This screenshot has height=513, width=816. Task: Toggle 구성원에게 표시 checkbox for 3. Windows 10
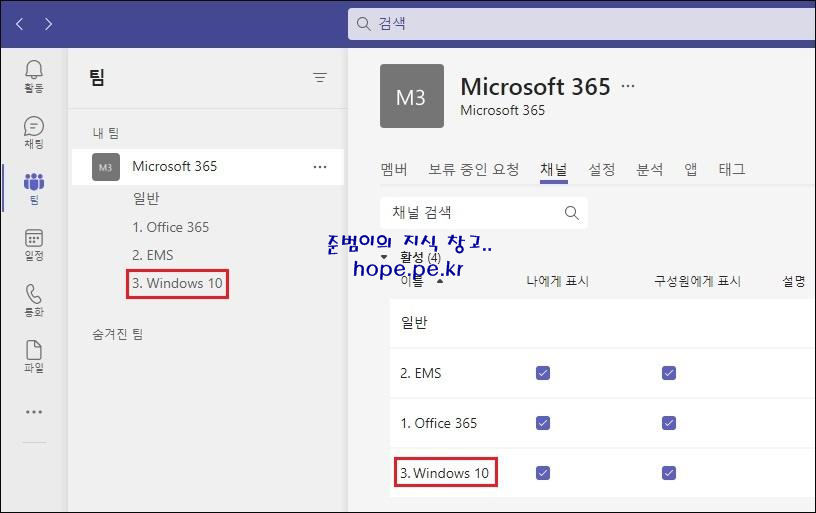(669, 473)
